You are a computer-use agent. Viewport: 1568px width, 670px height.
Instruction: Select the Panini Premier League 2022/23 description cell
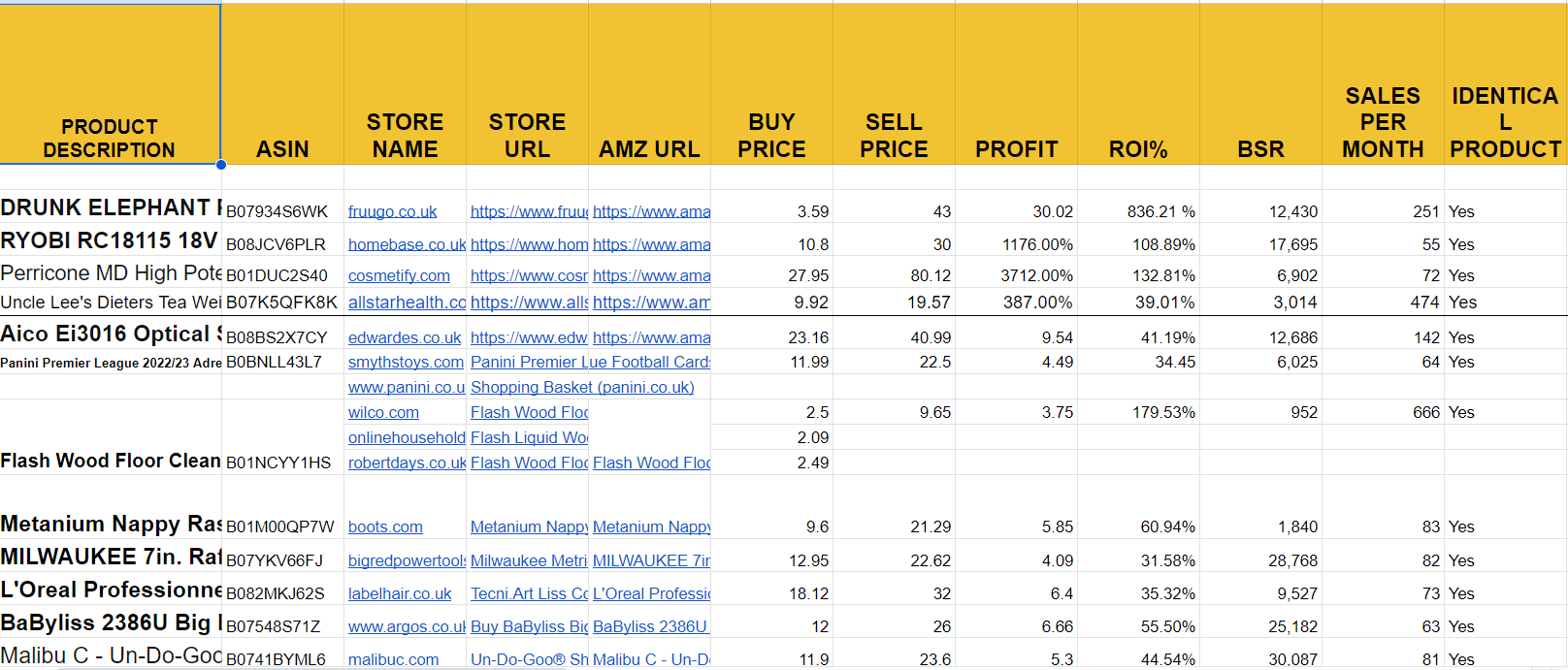coord(111,363)
